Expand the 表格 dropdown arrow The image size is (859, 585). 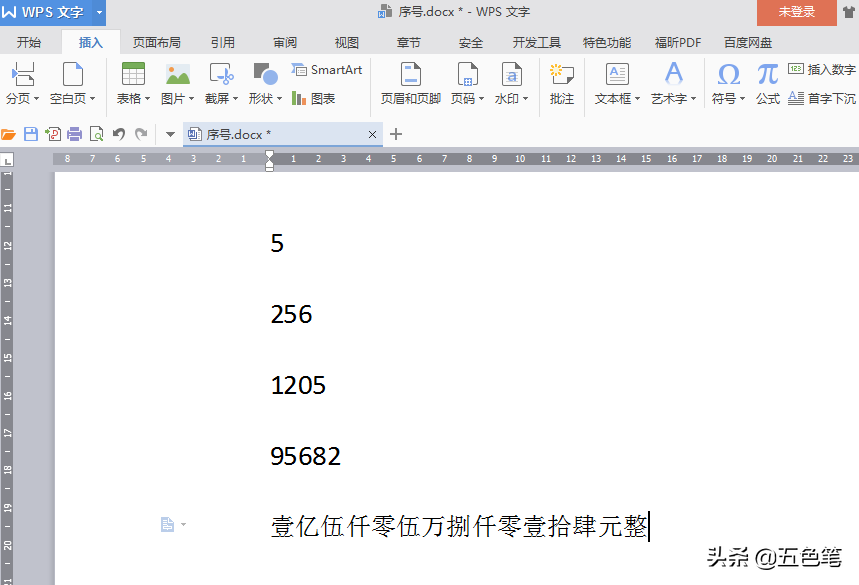tap(147, 99)
